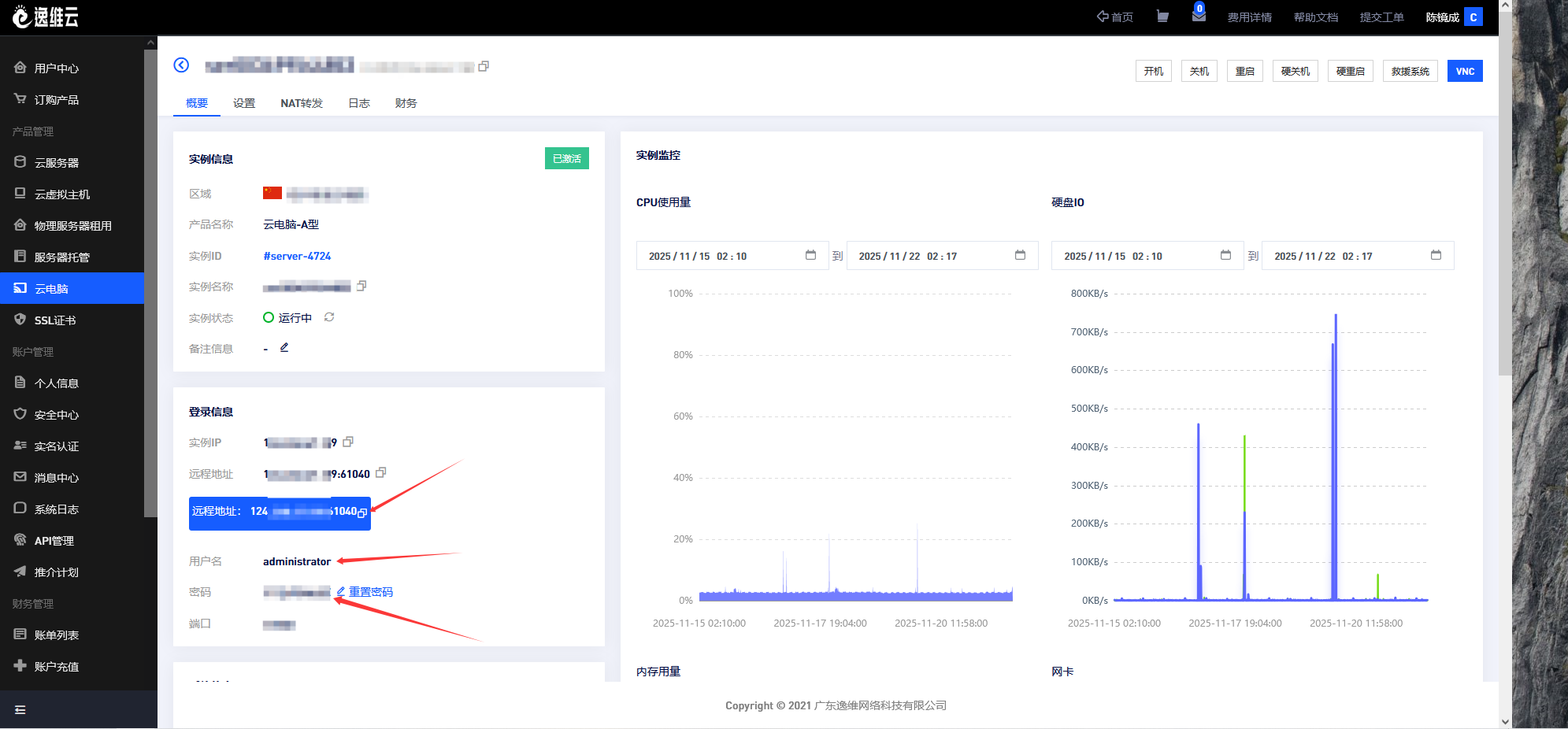
Task: Switch to the NAT转发 tab
Action: 302,103
